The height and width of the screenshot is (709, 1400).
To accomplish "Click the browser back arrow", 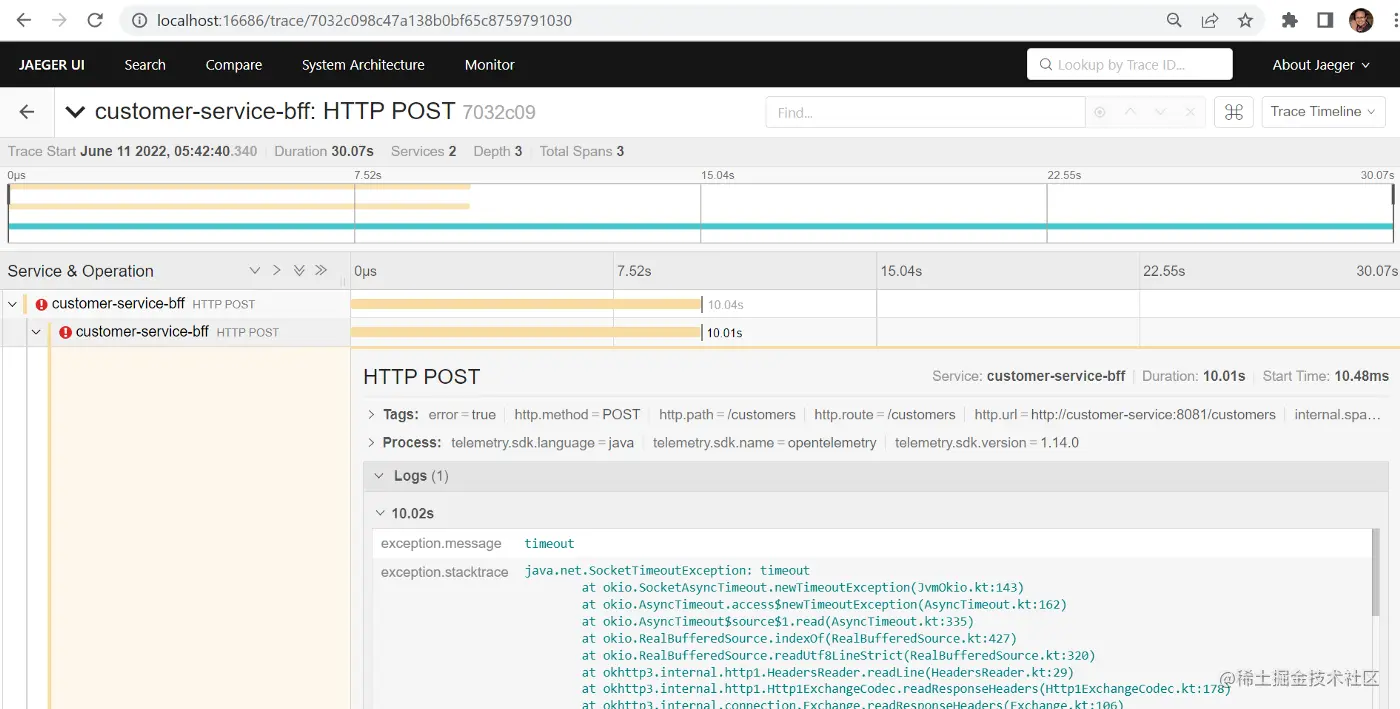I will 24,20.
